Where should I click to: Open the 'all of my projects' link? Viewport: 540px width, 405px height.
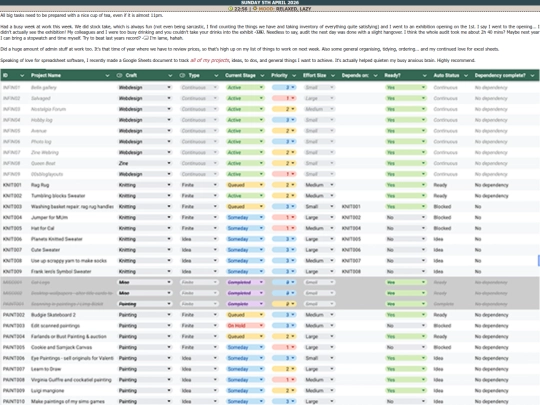210,60
